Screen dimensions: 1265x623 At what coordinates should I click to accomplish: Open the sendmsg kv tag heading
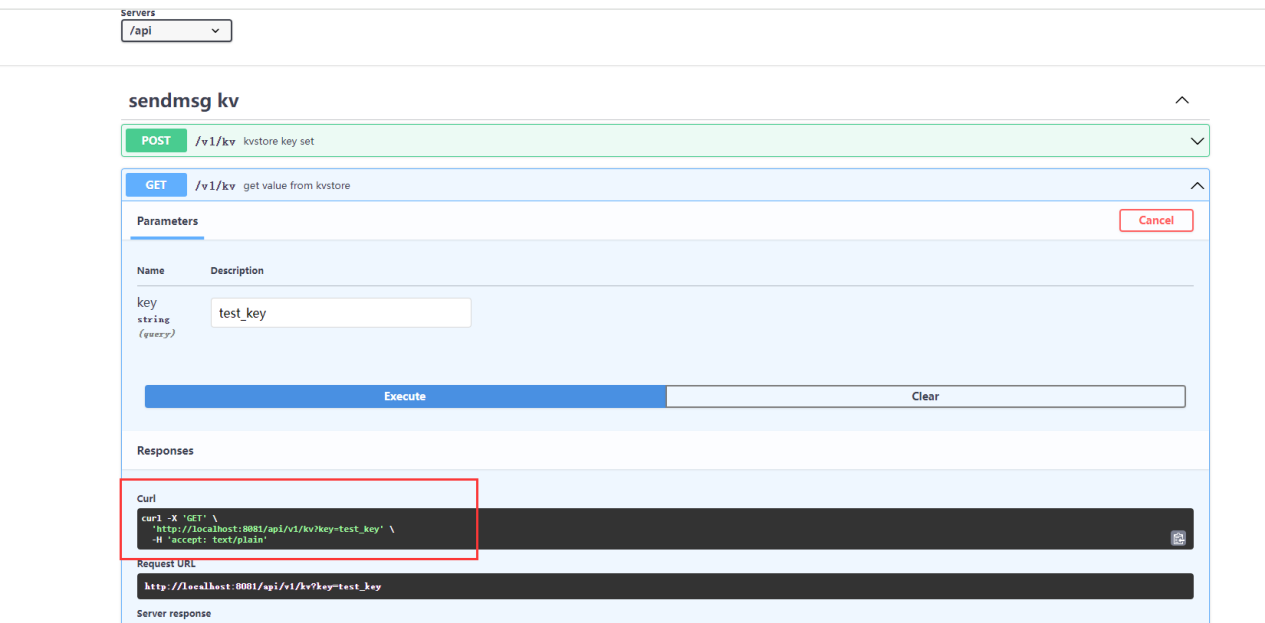pos(184,101)
